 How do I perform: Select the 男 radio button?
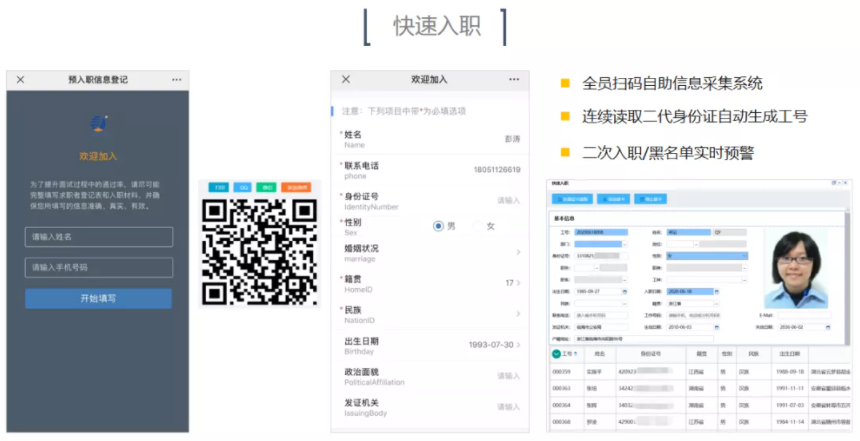(439, 226)
